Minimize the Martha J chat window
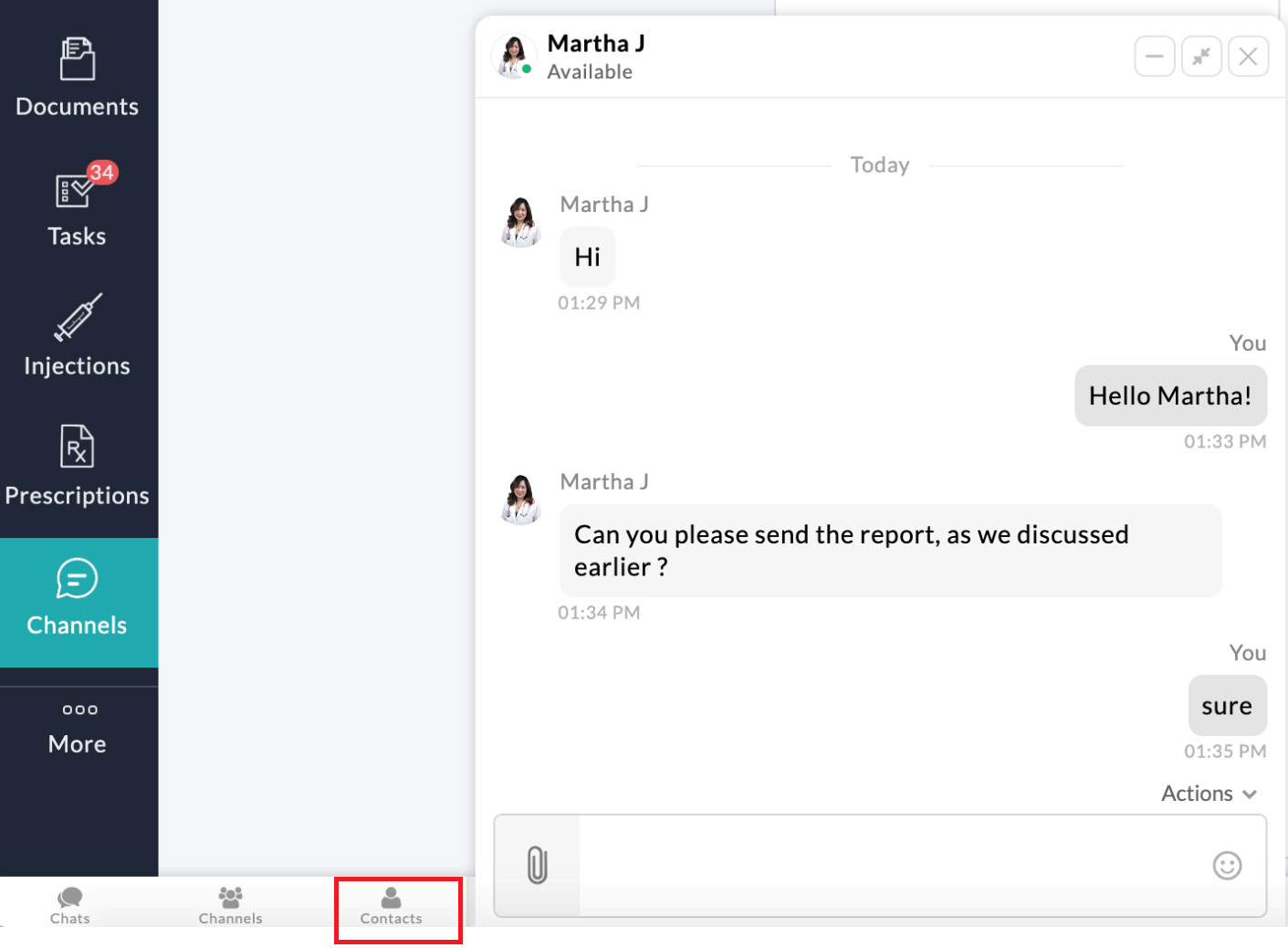 tap(1154, 57)
